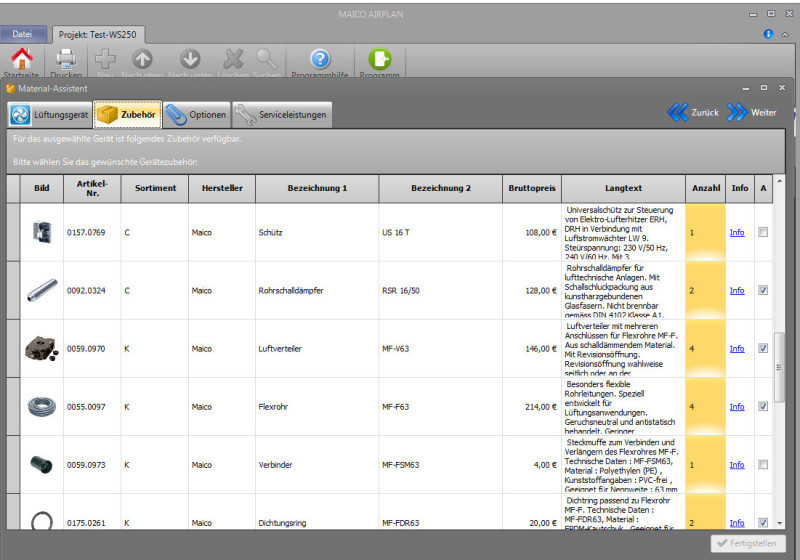Uncheck the Dichtungsring MF-FDR63 checkbox
Viewport: 800px width, 560px height.
[763, 523]
